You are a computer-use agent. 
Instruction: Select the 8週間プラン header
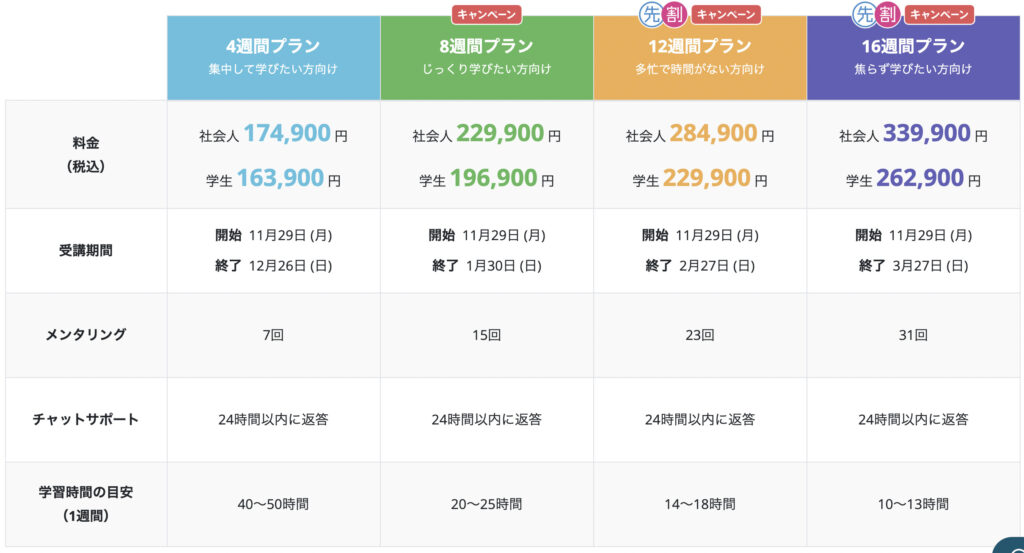click(487, 57)
